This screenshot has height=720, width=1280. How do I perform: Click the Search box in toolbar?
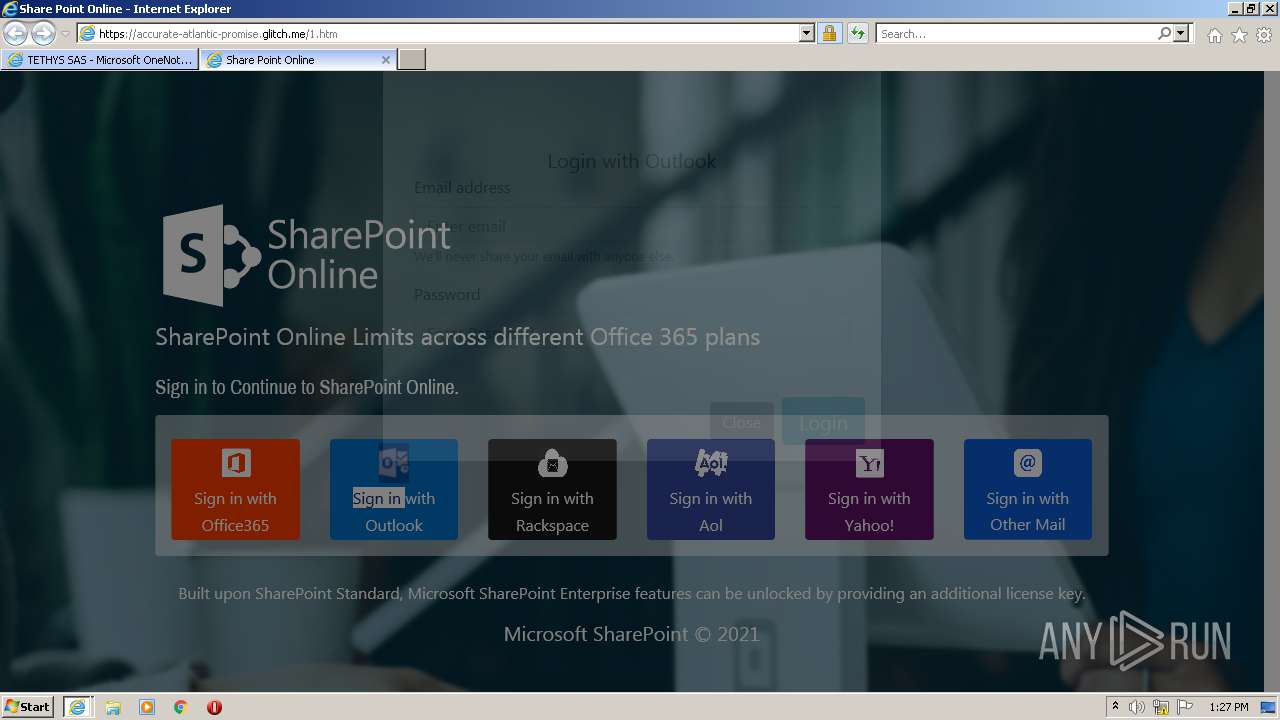1016,33
